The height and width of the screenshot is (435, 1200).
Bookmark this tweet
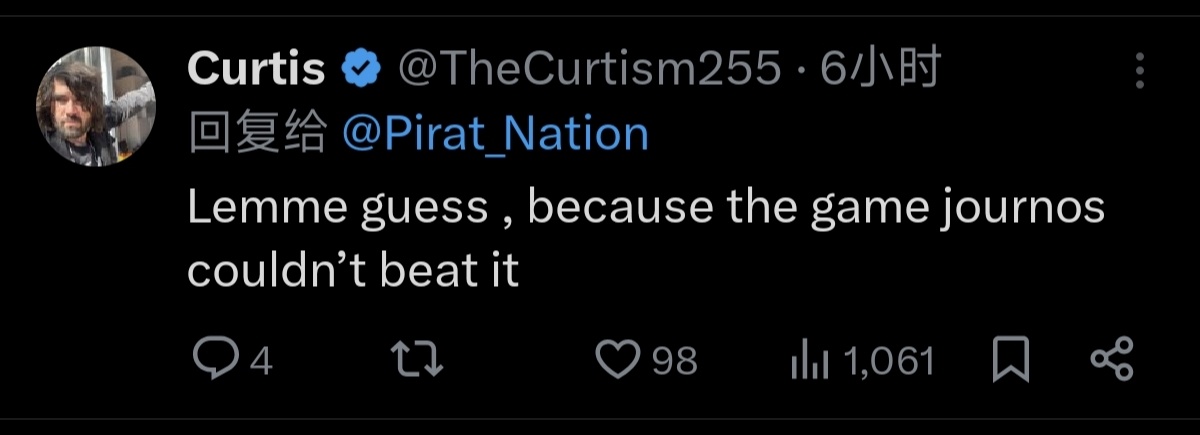pos(1010,360)
